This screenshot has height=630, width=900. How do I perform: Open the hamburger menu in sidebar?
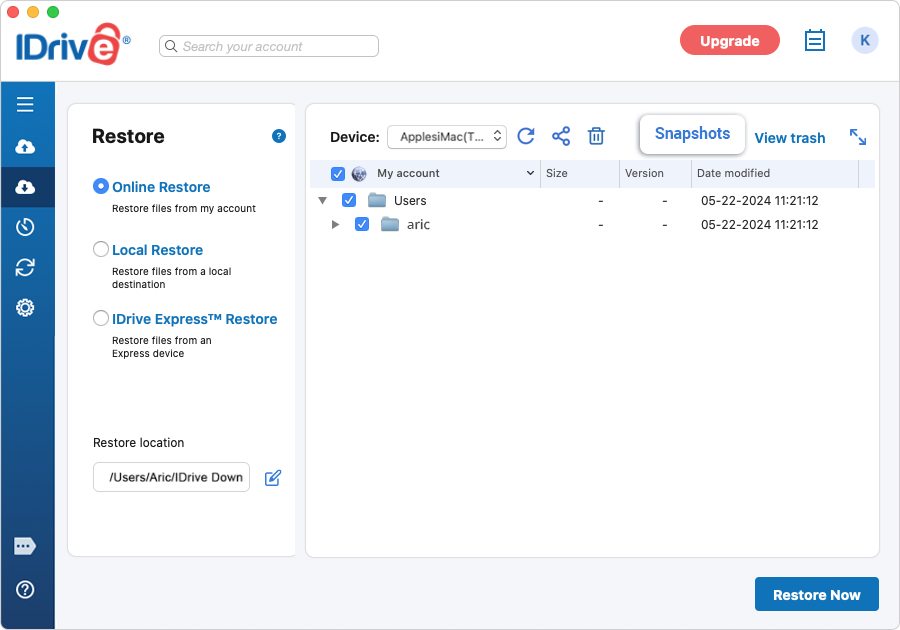click(25, 104)
